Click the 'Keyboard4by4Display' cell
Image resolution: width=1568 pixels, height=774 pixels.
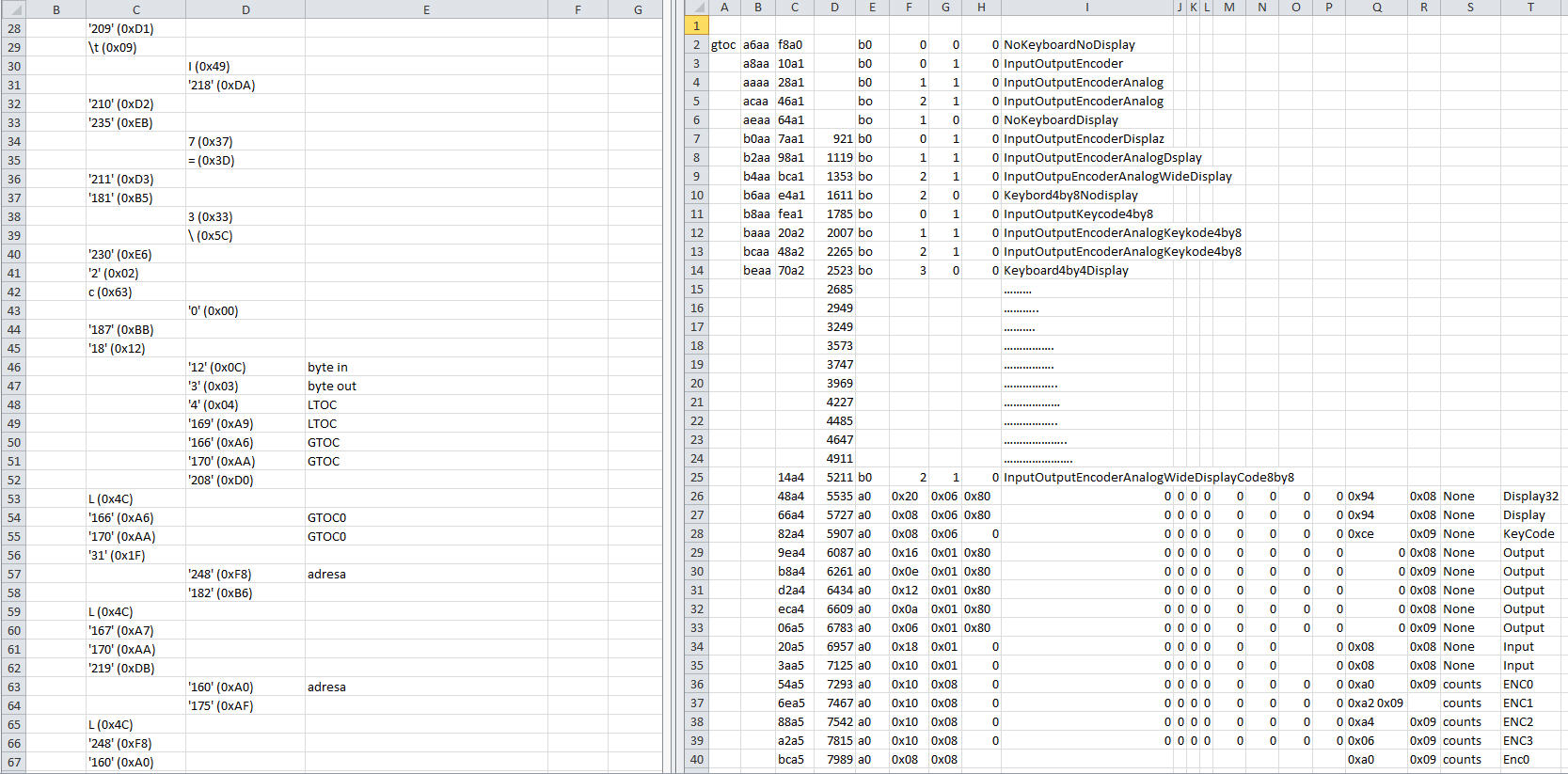tap(1066, 271)
